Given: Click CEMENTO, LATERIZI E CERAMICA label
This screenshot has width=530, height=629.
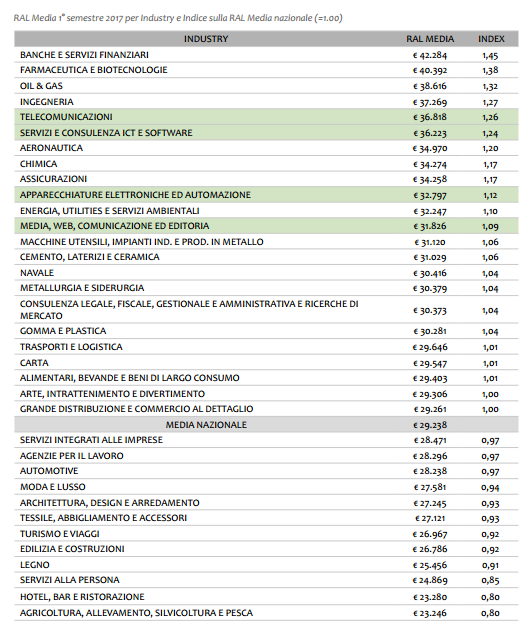Looking at the screenshot, I should [90, 257].
